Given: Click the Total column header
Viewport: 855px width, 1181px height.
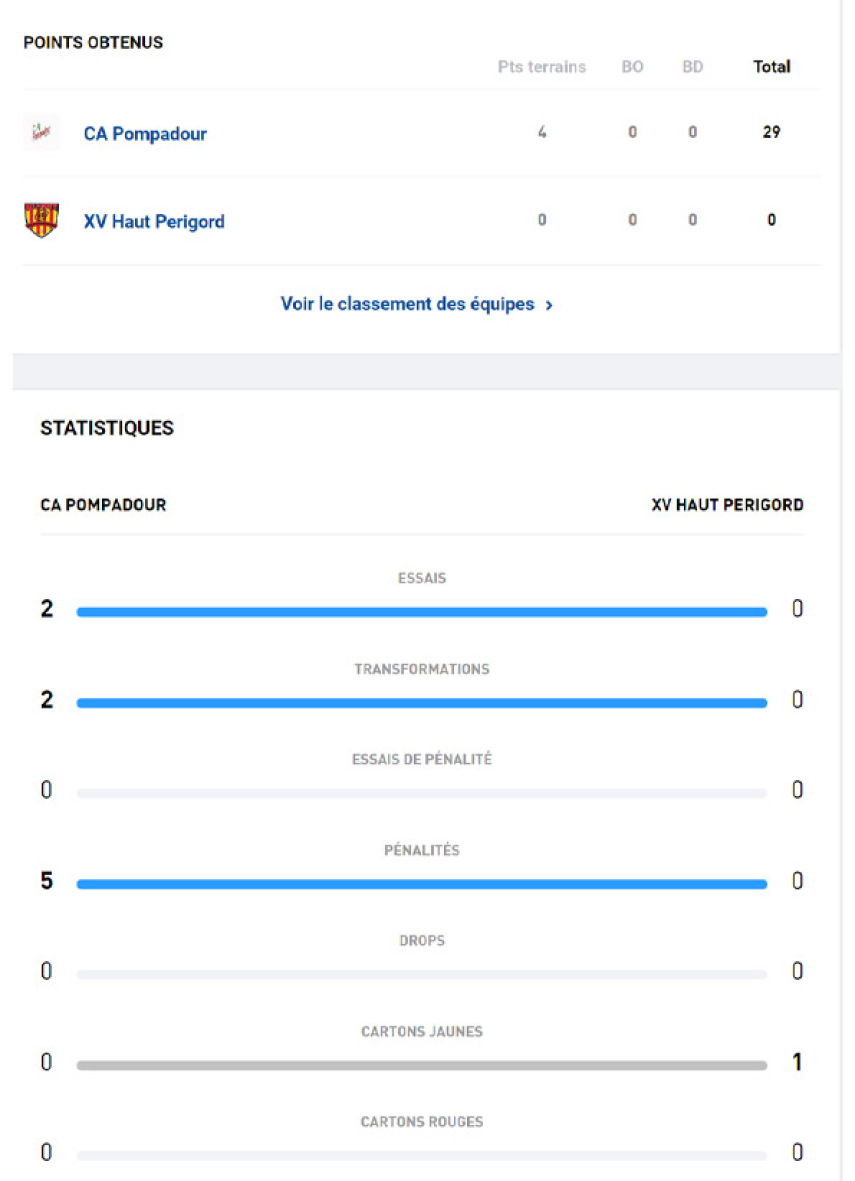Looking at the screenshot, I should click(x=771, y=67).
